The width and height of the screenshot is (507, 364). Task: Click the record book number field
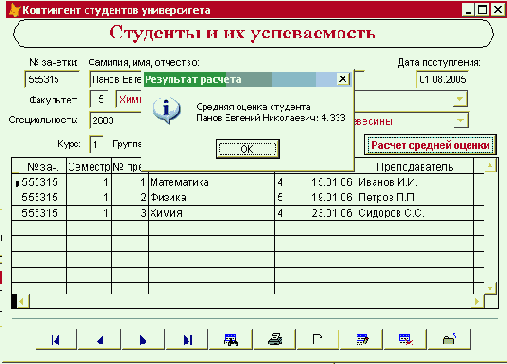pyautogui.click(x=52, y=79)
